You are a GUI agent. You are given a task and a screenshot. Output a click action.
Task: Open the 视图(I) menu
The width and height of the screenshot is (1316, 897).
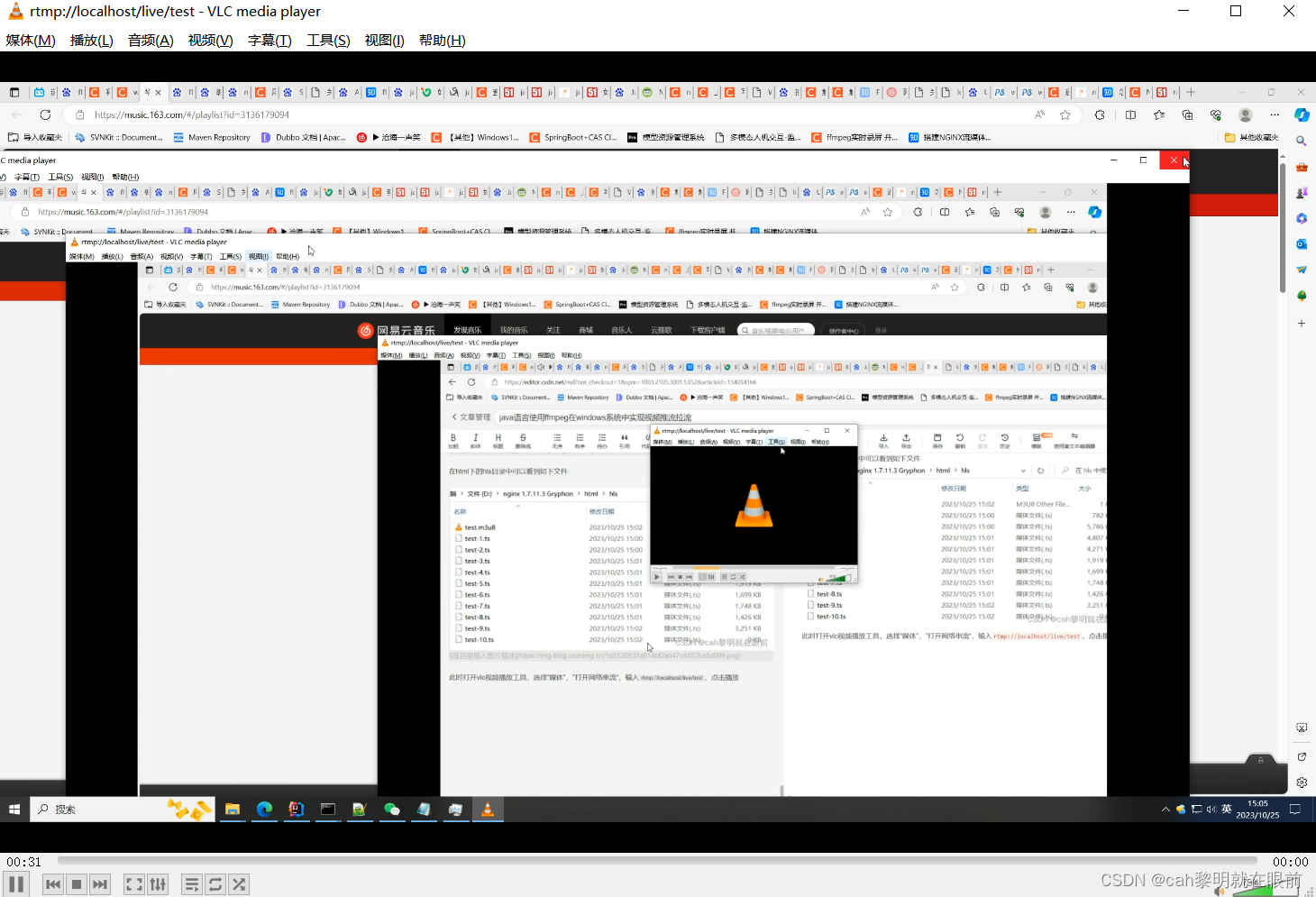pos(385,41)
